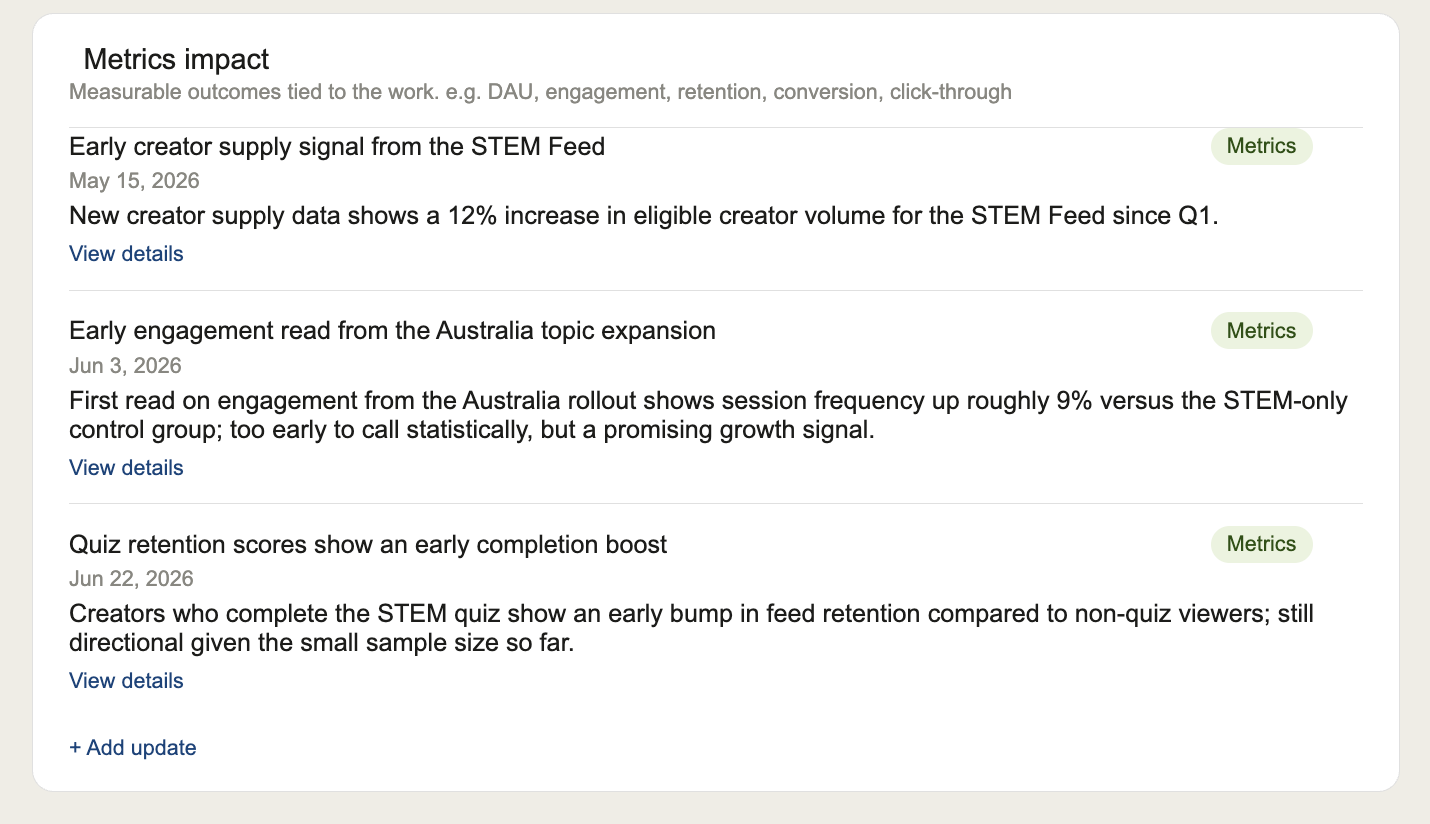Click the Metrics badge on the creator supply update
1430x824 pixels.
pyautogui.click(x=1261, y=146)
